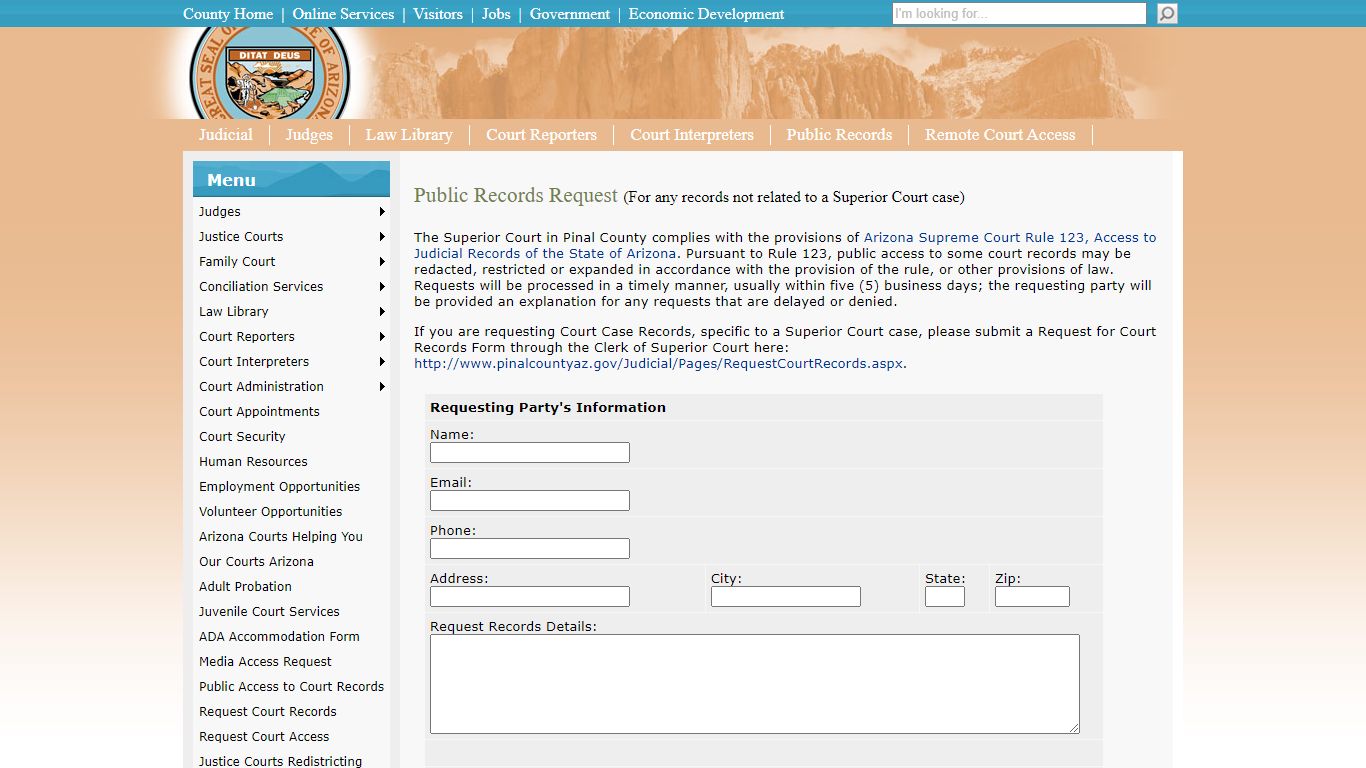Image resolution: width=1366 pixels, height=768 pixels.
Task: Select the Judicial navigation tab
Action: pos(226,135)
